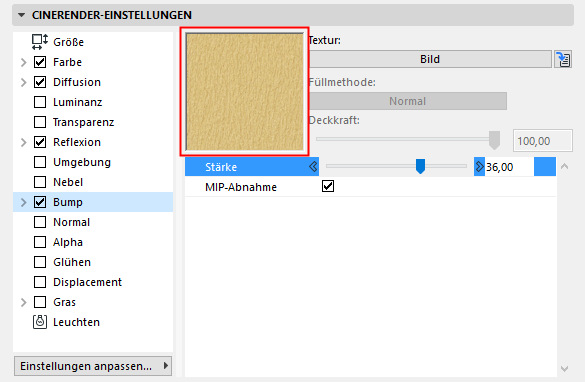Select the Glühen channel label

[72, 262]
